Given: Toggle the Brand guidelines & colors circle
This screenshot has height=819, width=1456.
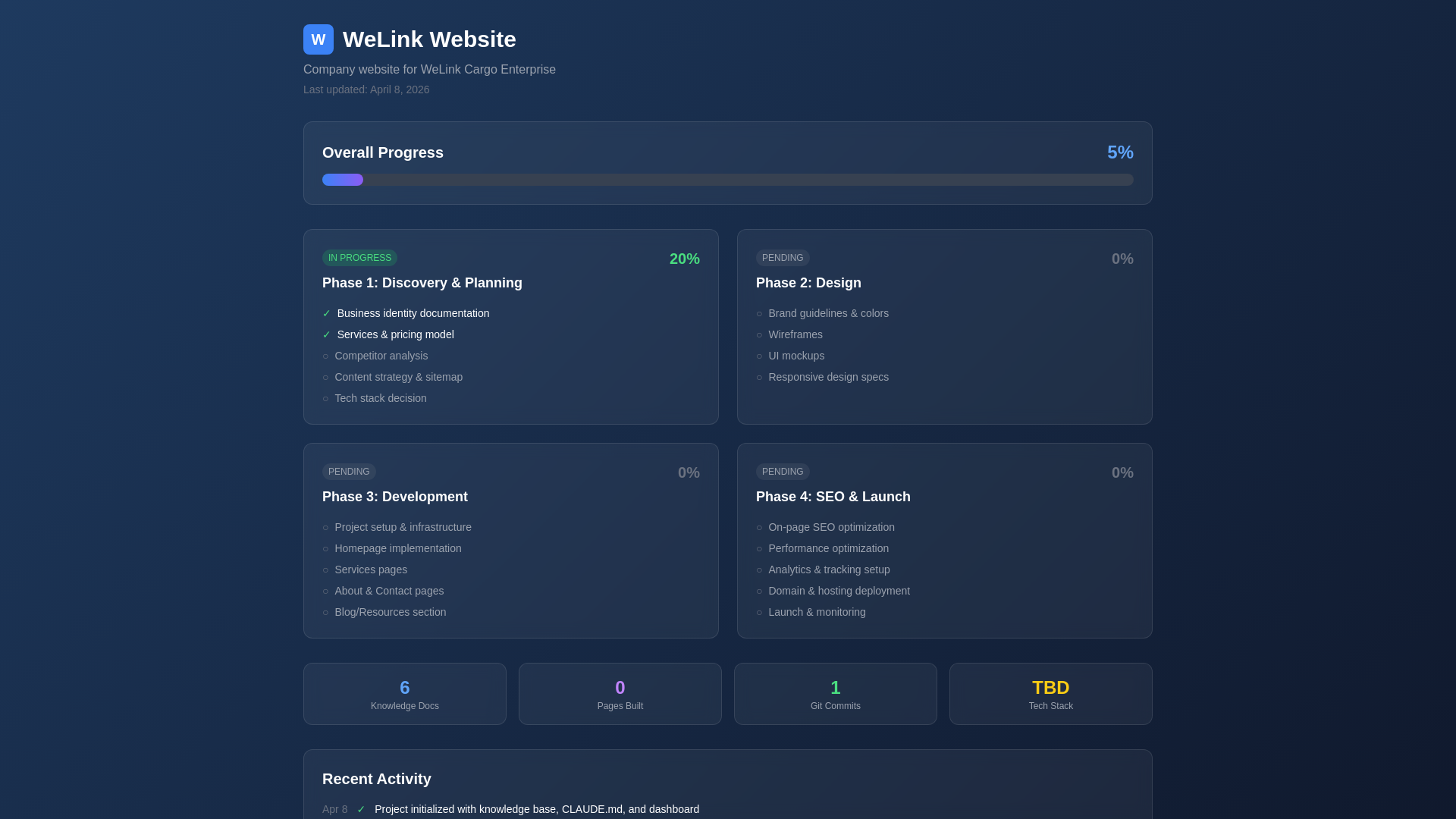Looking at the screenshot, I should (759, 314).
